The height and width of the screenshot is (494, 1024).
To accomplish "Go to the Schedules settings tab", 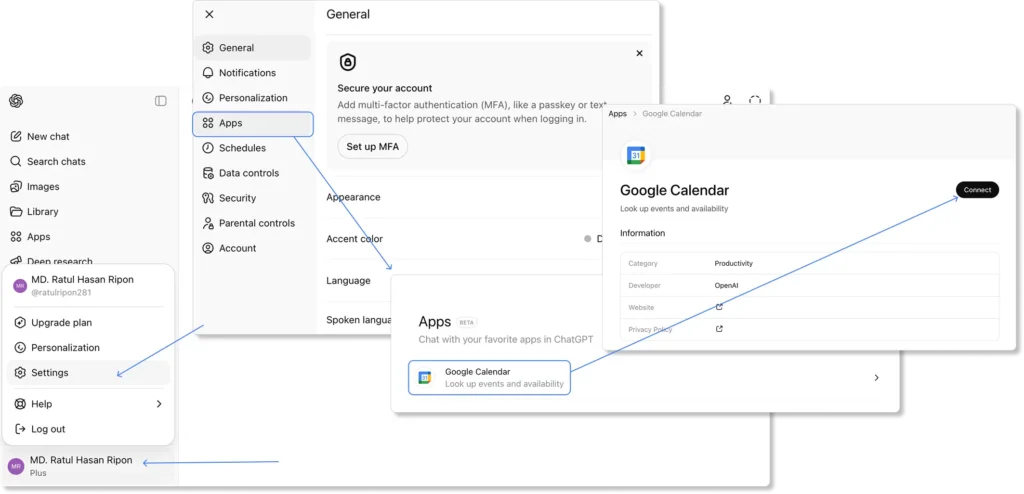I will coord(253,148).
